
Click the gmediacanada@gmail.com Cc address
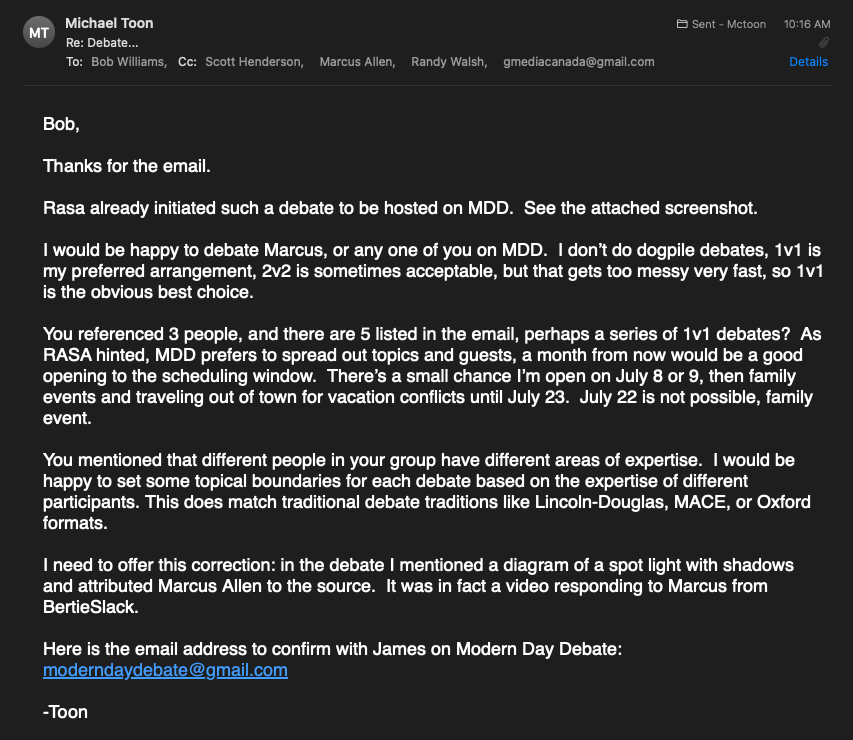coord(579,62)
